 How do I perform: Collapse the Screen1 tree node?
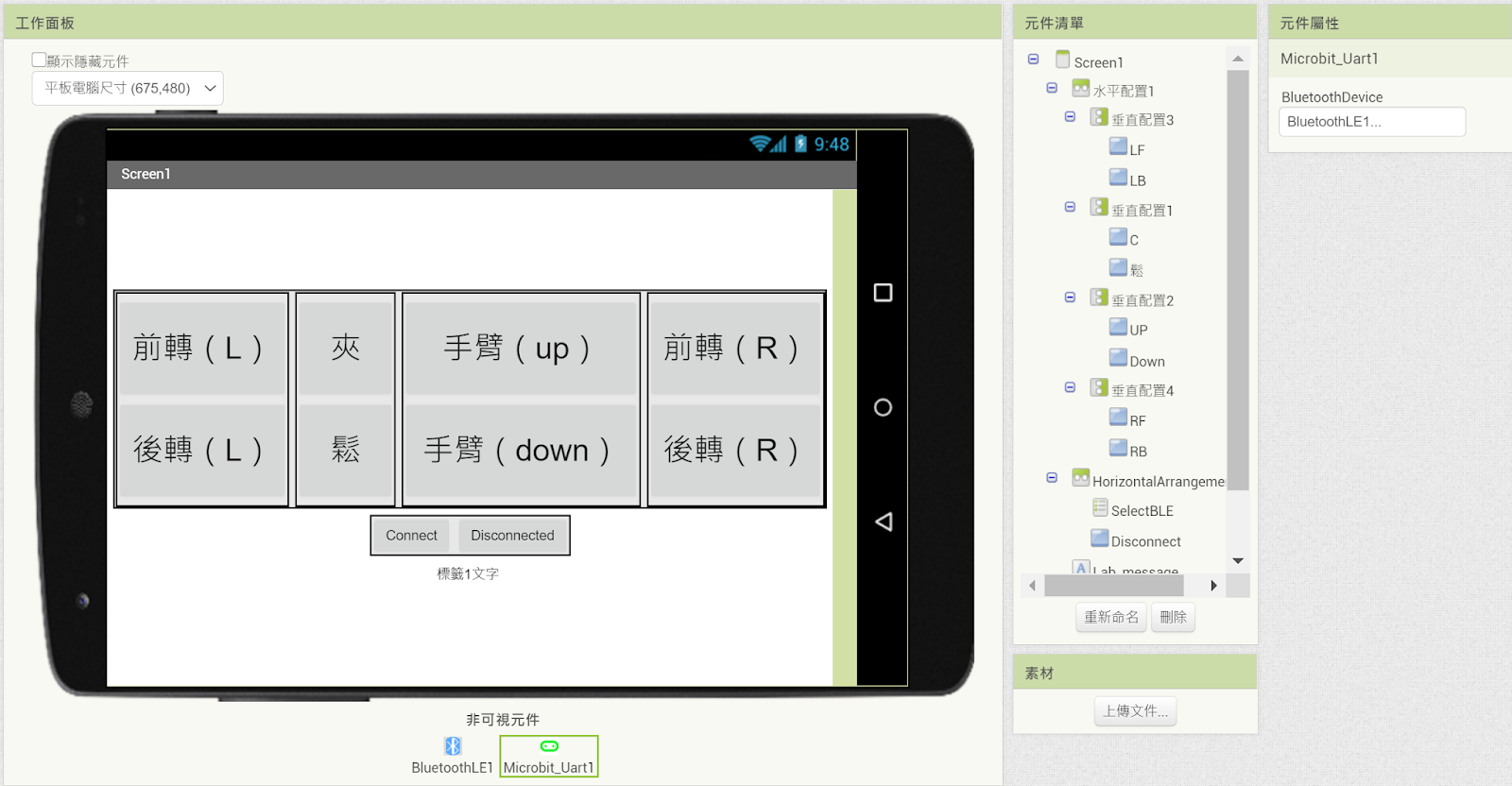1033,60
